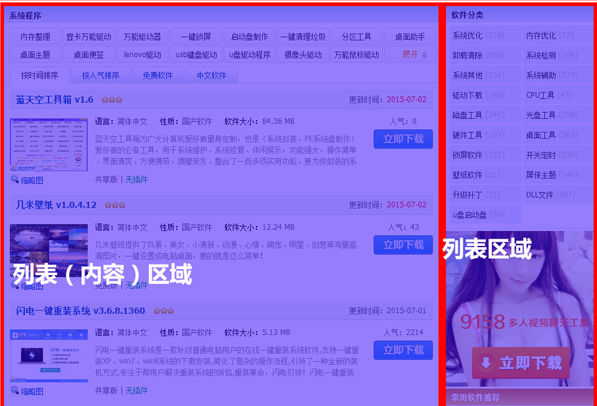
Task: Click the 共享版 label under 闪电一键重装系统
Action: pos(106,390)
